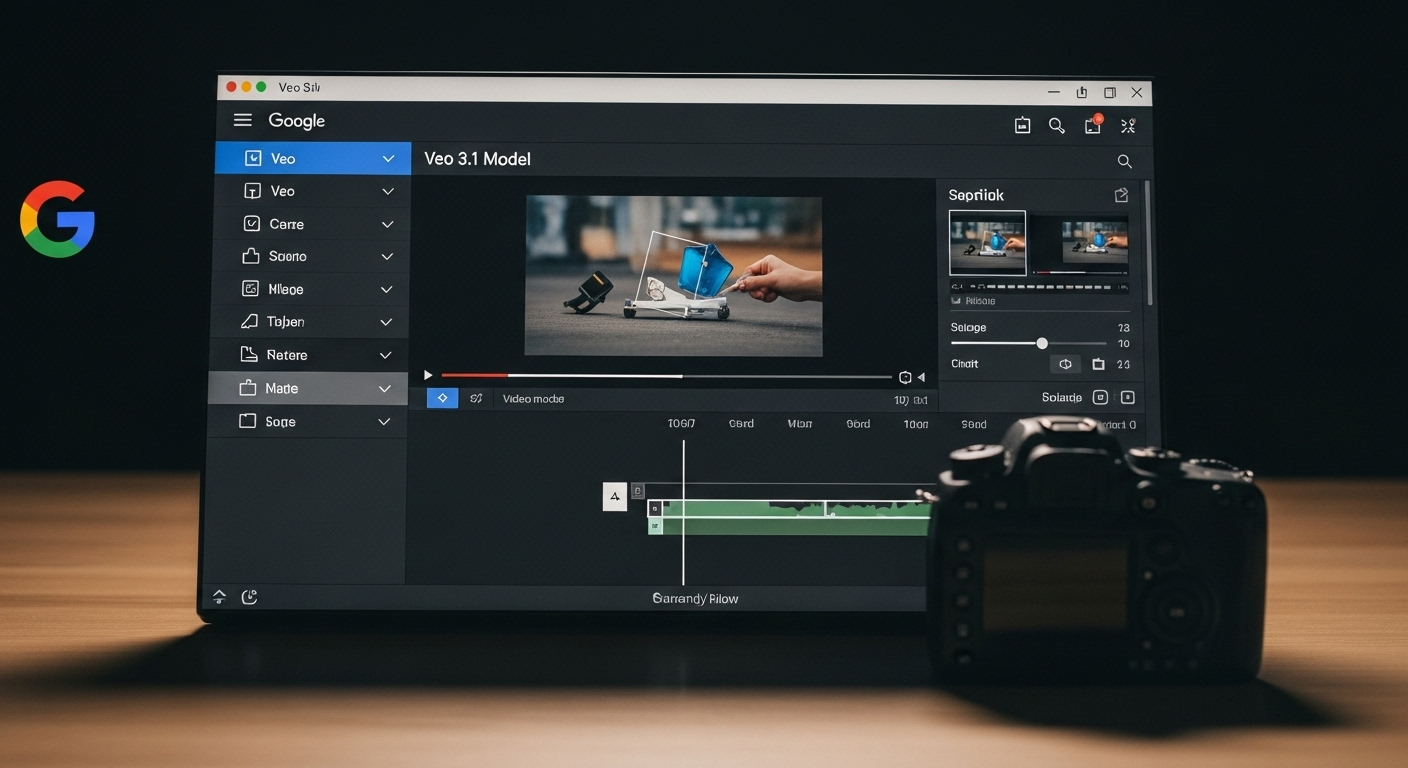Click the refresh icon in the bottom status bar

click(x=250, y=597)
